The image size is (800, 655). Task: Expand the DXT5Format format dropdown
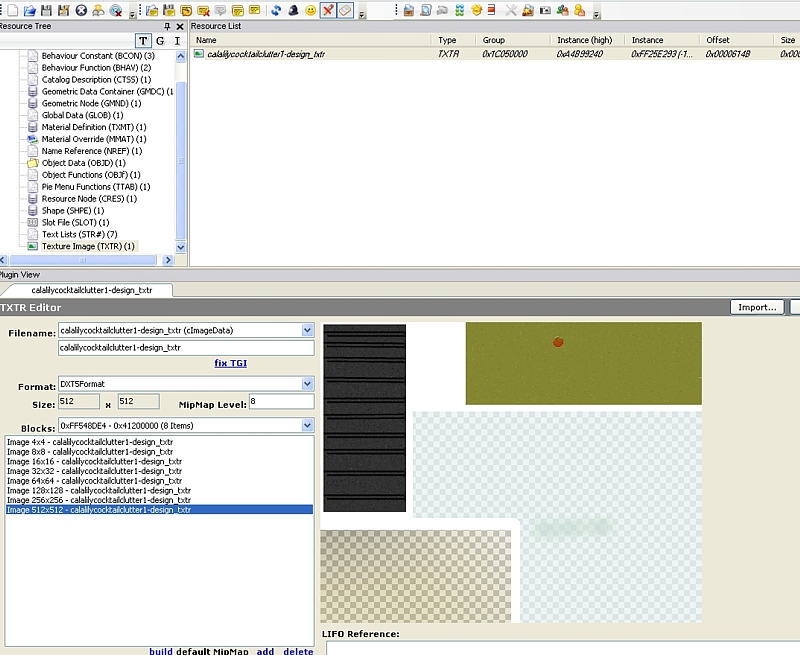(308, 384)
